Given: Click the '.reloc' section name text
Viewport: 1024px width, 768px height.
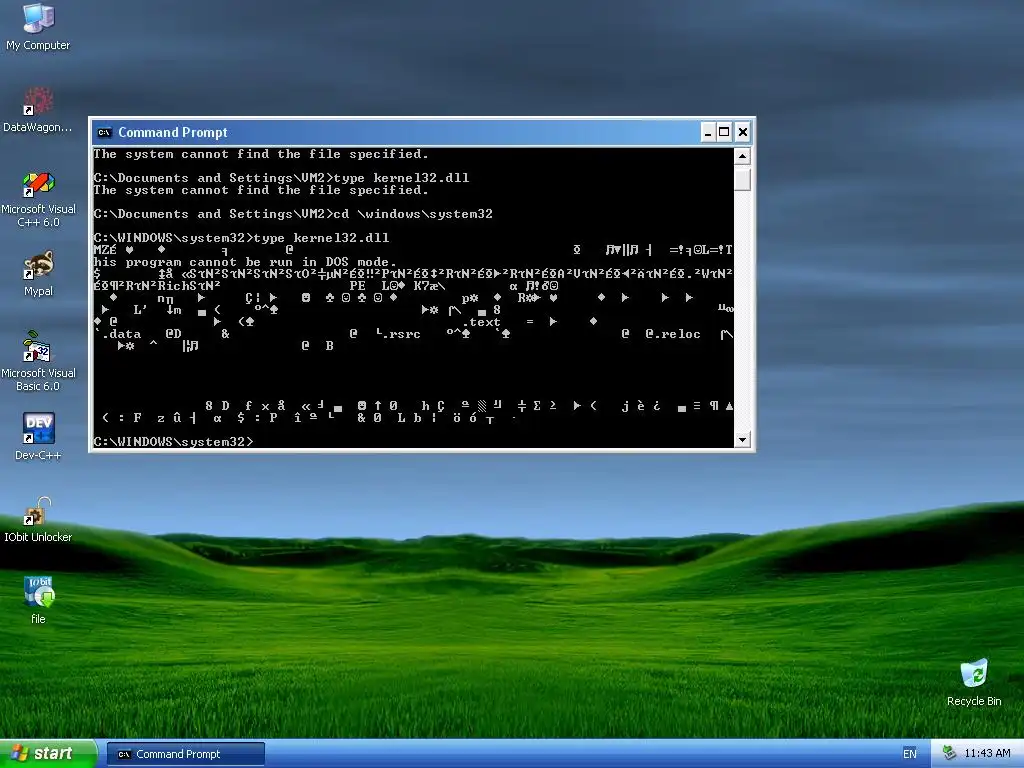Looking at the screenshot, I should pos(677,334).
